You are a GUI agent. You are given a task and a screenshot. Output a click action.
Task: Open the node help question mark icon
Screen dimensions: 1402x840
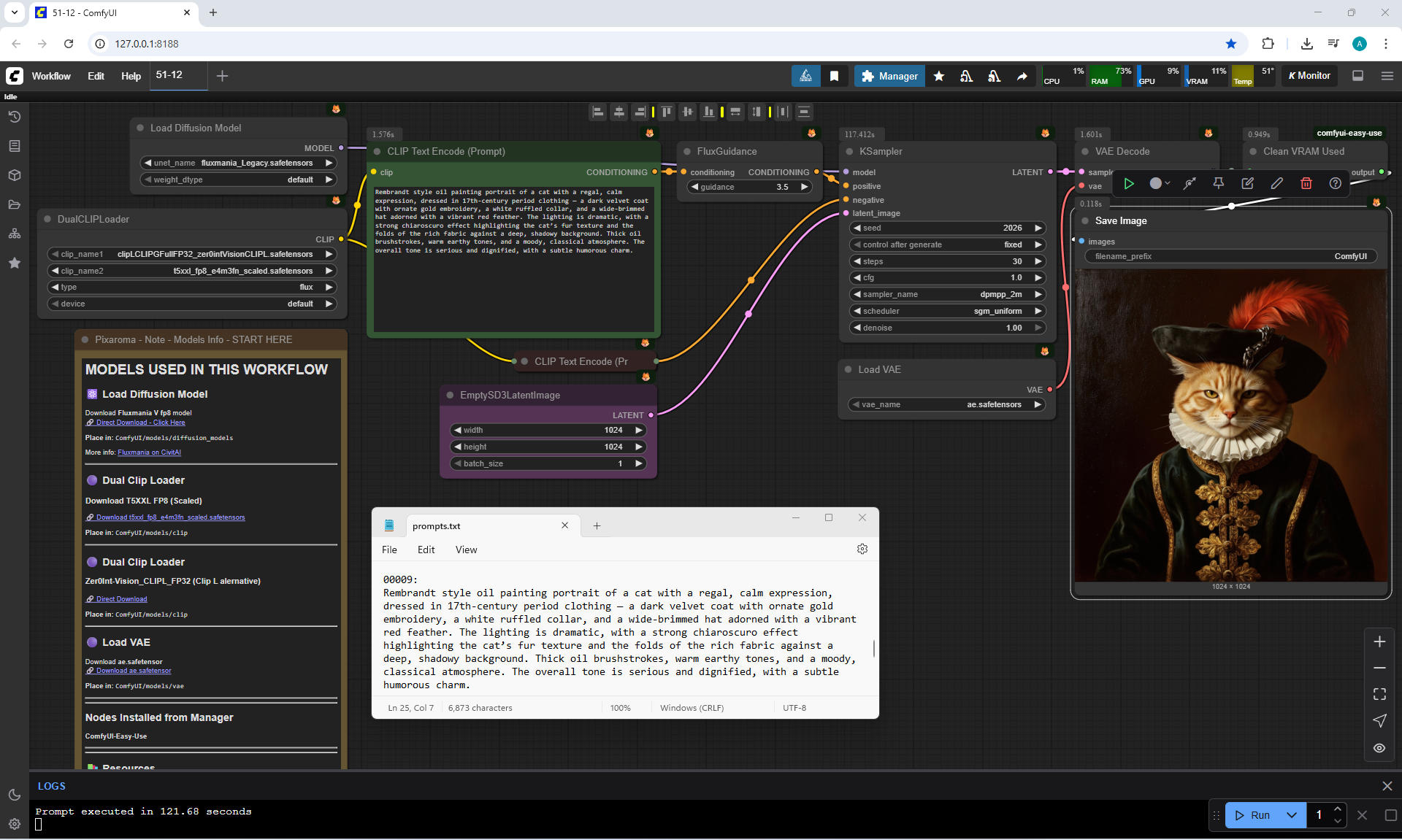pyautogui.click(x=1335, y=184)
